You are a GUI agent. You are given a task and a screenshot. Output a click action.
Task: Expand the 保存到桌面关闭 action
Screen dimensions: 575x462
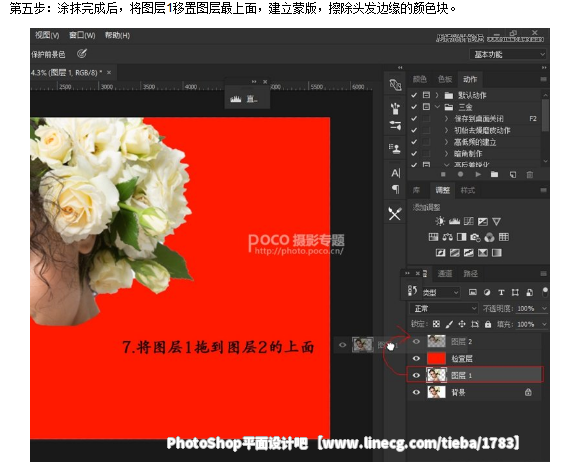pyautogui.click(x=446, y=118)
